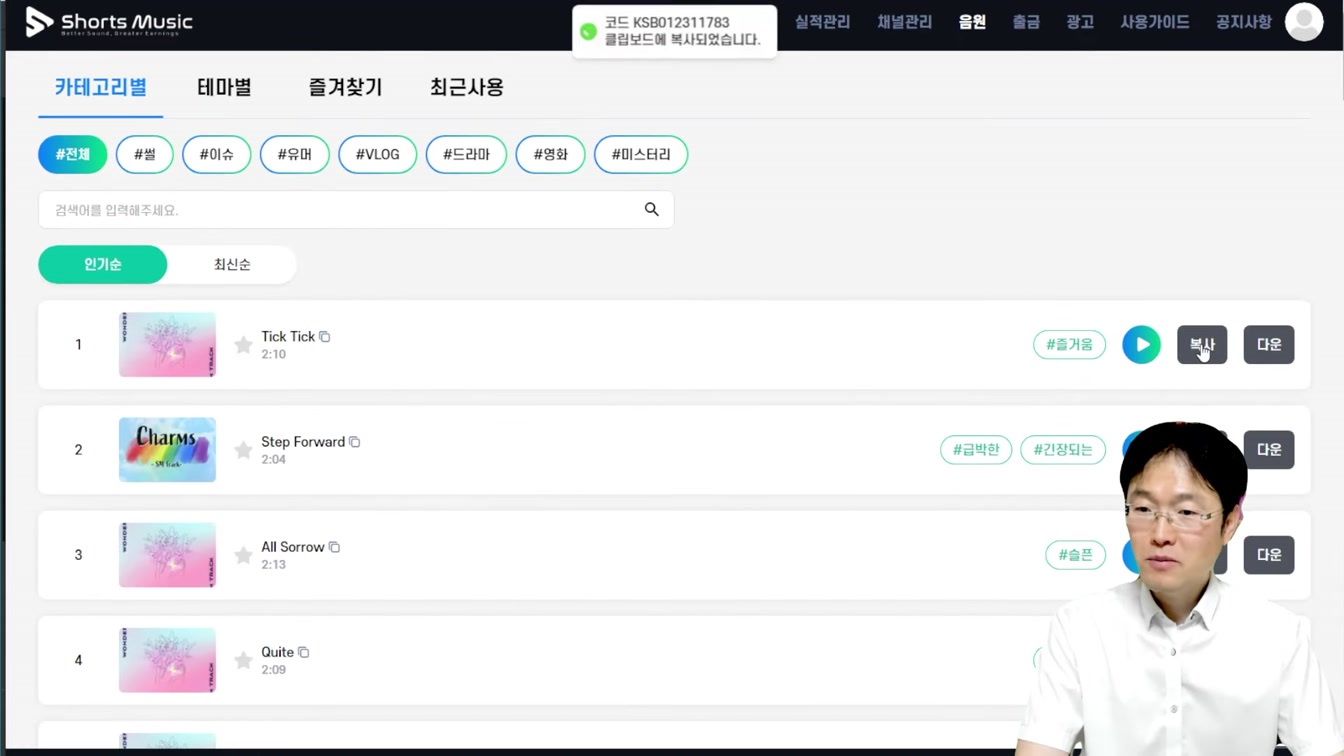The height and width of the screenshot is (756, 1344).
Task: Click the All Sorrow track title
Action: pos(293,546)
